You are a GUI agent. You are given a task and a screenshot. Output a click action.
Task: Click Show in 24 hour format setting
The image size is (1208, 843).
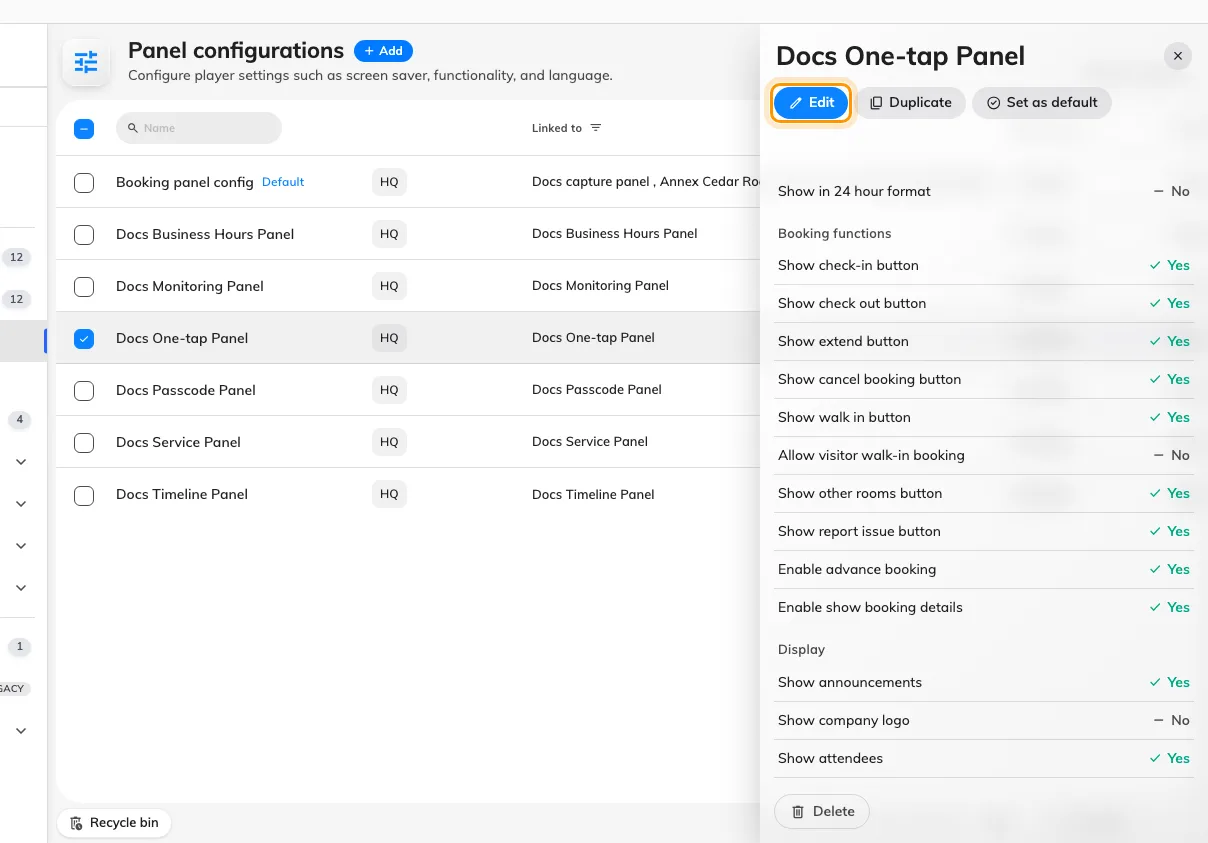(984, 191)
